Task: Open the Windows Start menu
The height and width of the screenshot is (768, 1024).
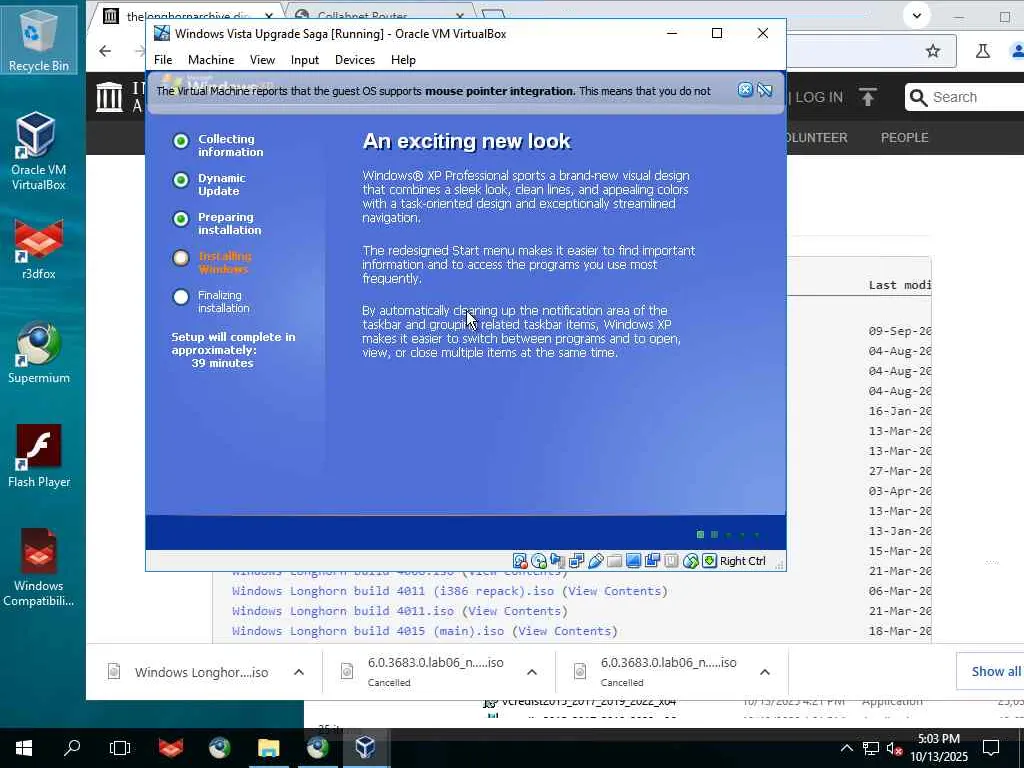Action: (24, 748)
